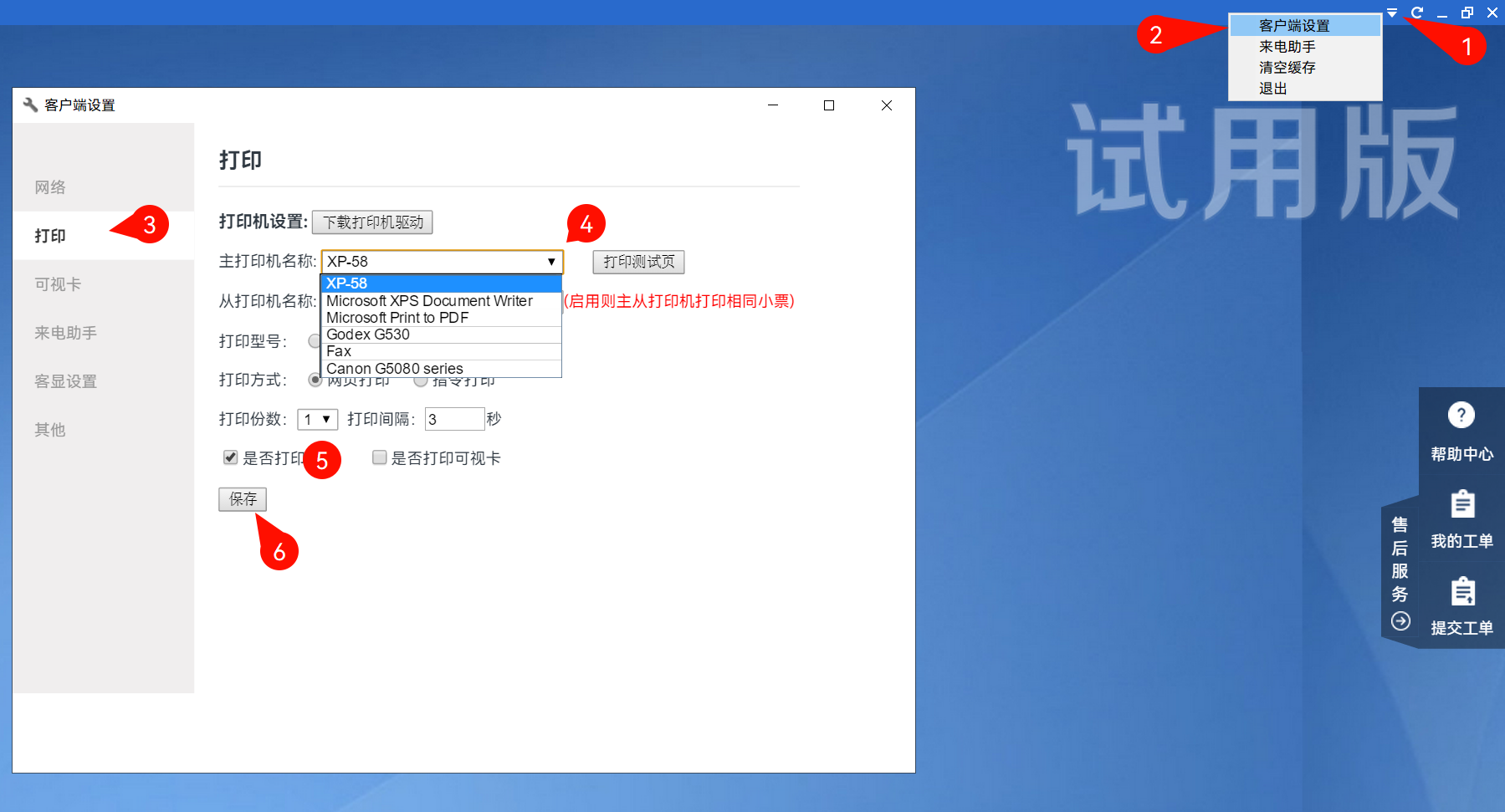Enable the 是否打印可视卡 checkbox

(x=380, y=457)
